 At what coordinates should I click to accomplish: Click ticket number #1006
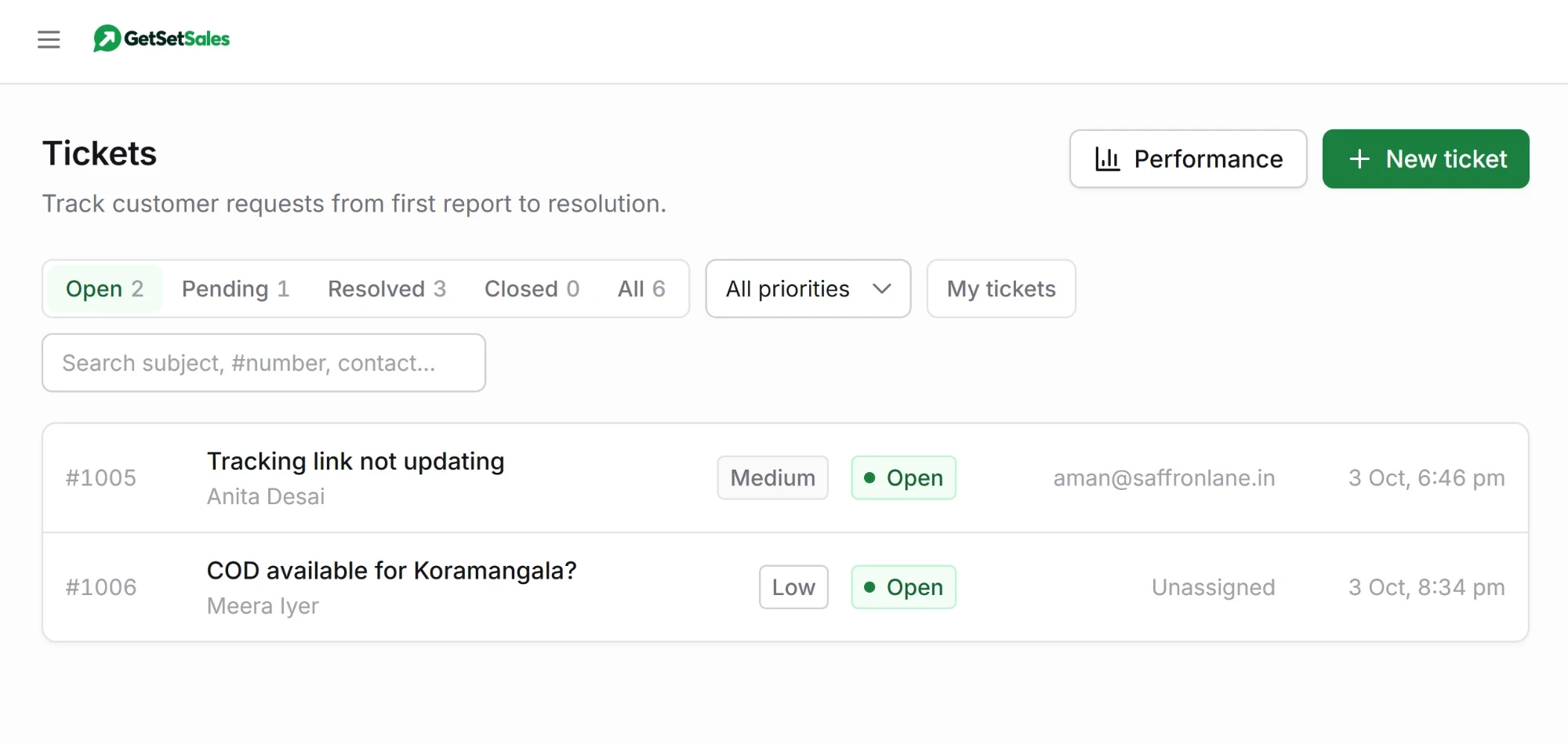[101, 587]
